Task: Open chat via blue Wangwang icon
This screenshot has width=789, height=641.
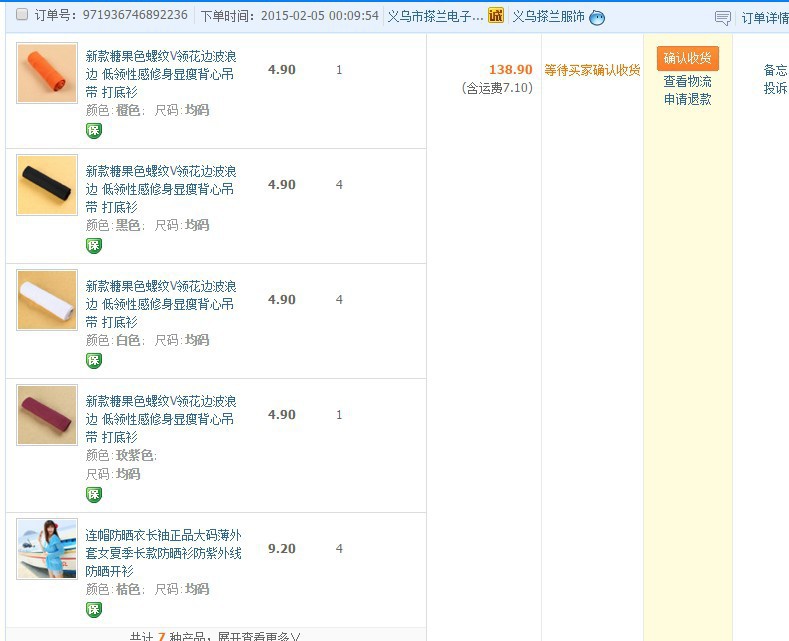Action: (x=597, y=17)
